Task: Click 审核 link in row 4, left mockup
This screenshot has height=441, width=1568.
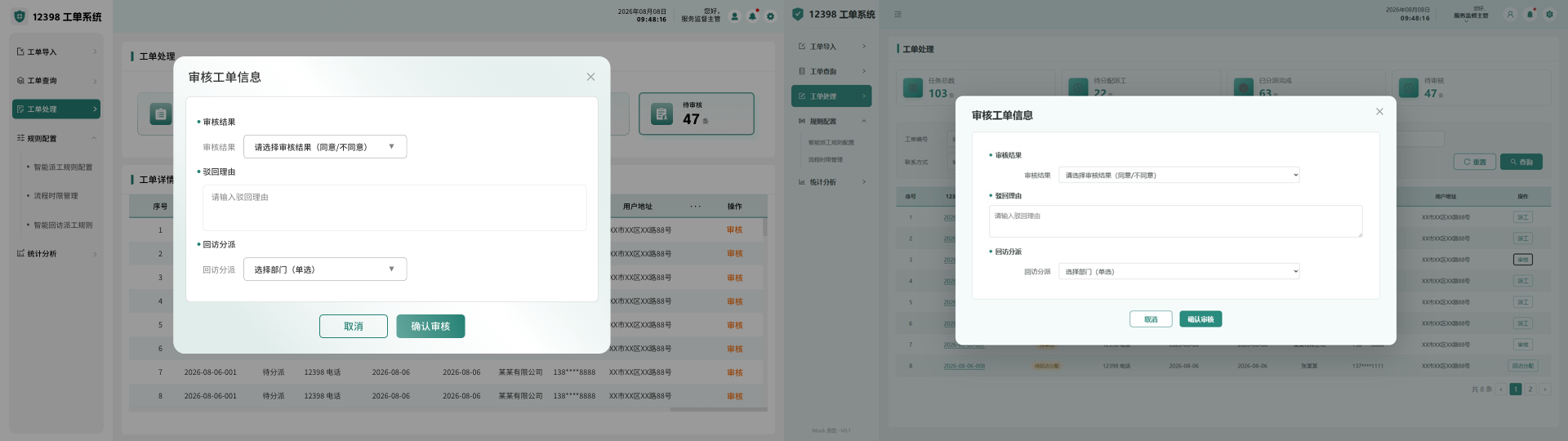Action: click(735, 301)
